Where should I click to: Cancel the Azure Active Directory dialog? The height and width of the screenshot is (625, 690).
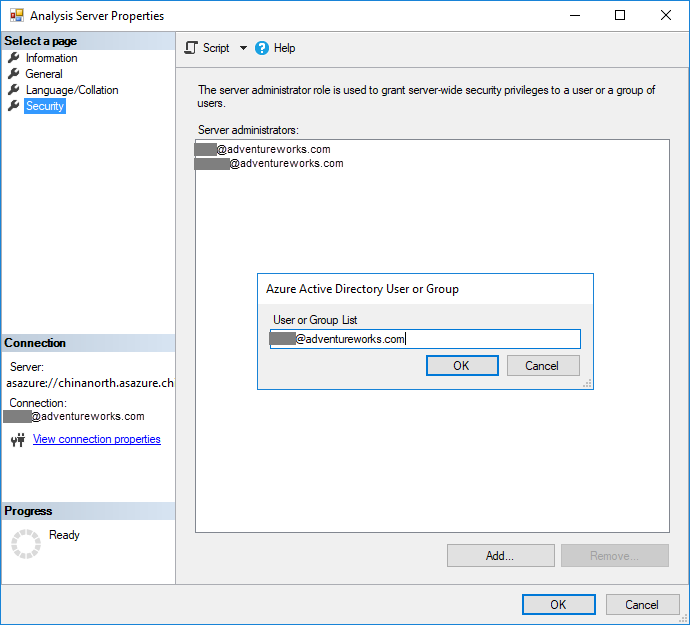543,365
